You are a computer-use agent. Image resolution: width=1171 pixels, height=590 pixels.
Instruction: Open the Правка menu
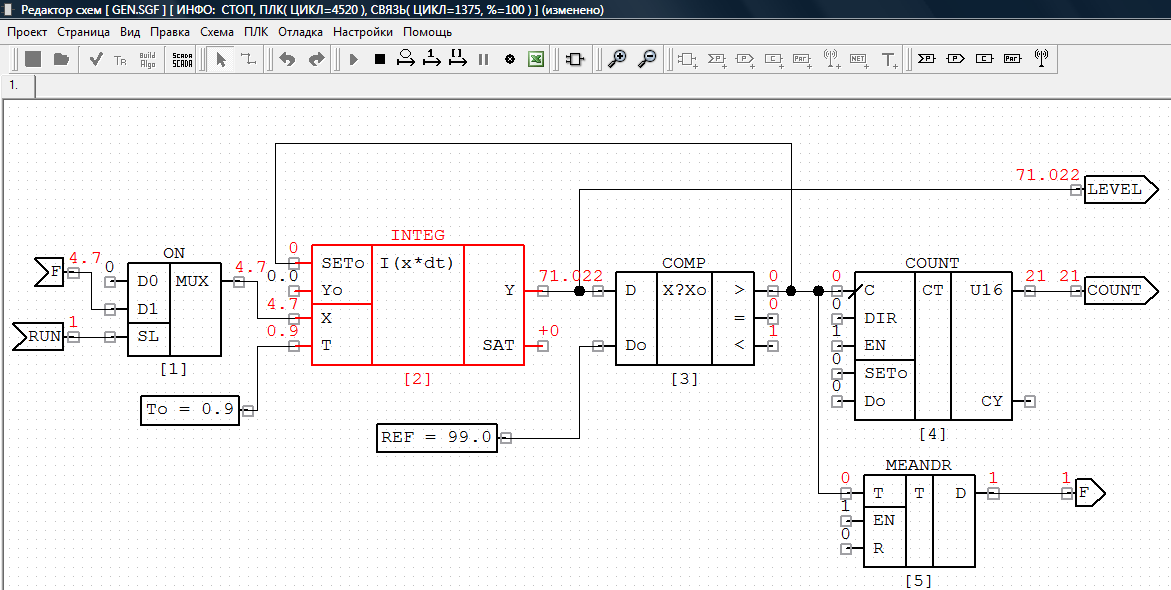(170, 32)
